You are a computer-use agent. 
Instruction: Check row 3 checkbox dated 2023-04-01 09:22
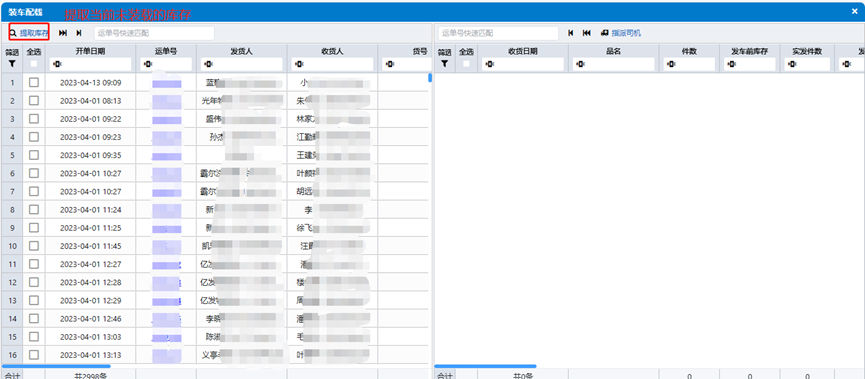point(34,119)
